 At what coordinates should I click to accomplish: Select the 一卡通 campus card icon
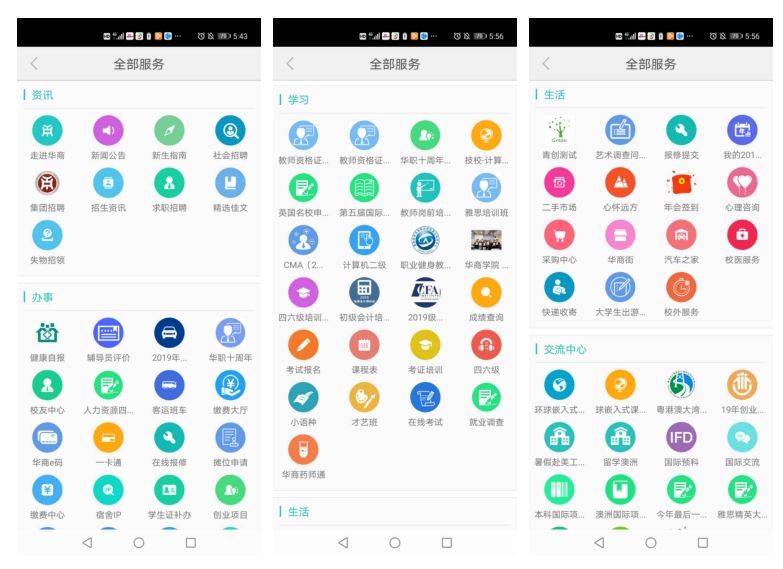pyautogui.click(x=108, y=438)
